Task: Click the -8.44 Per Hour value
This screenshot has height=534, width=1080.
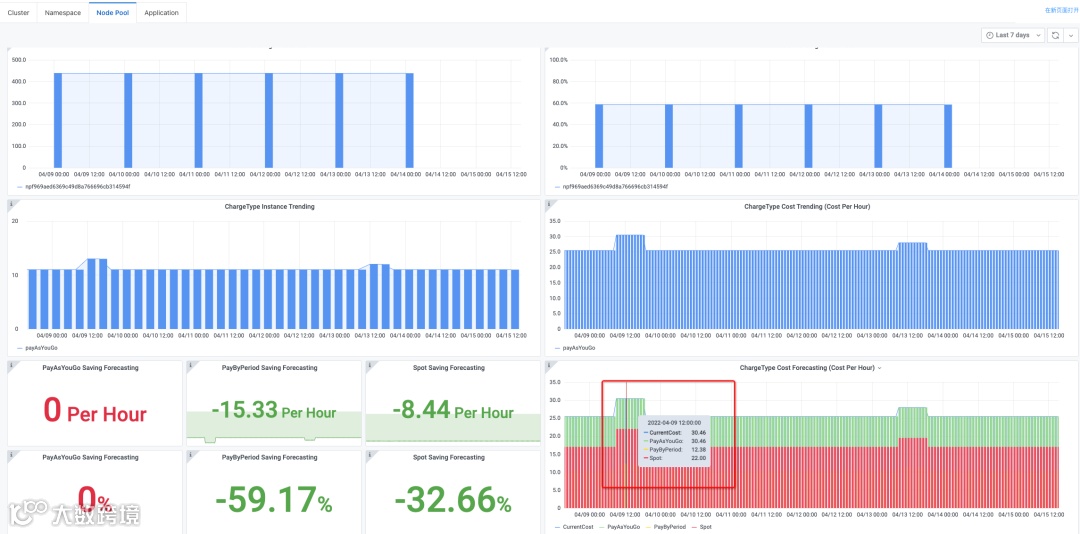Action: [453, 412]
